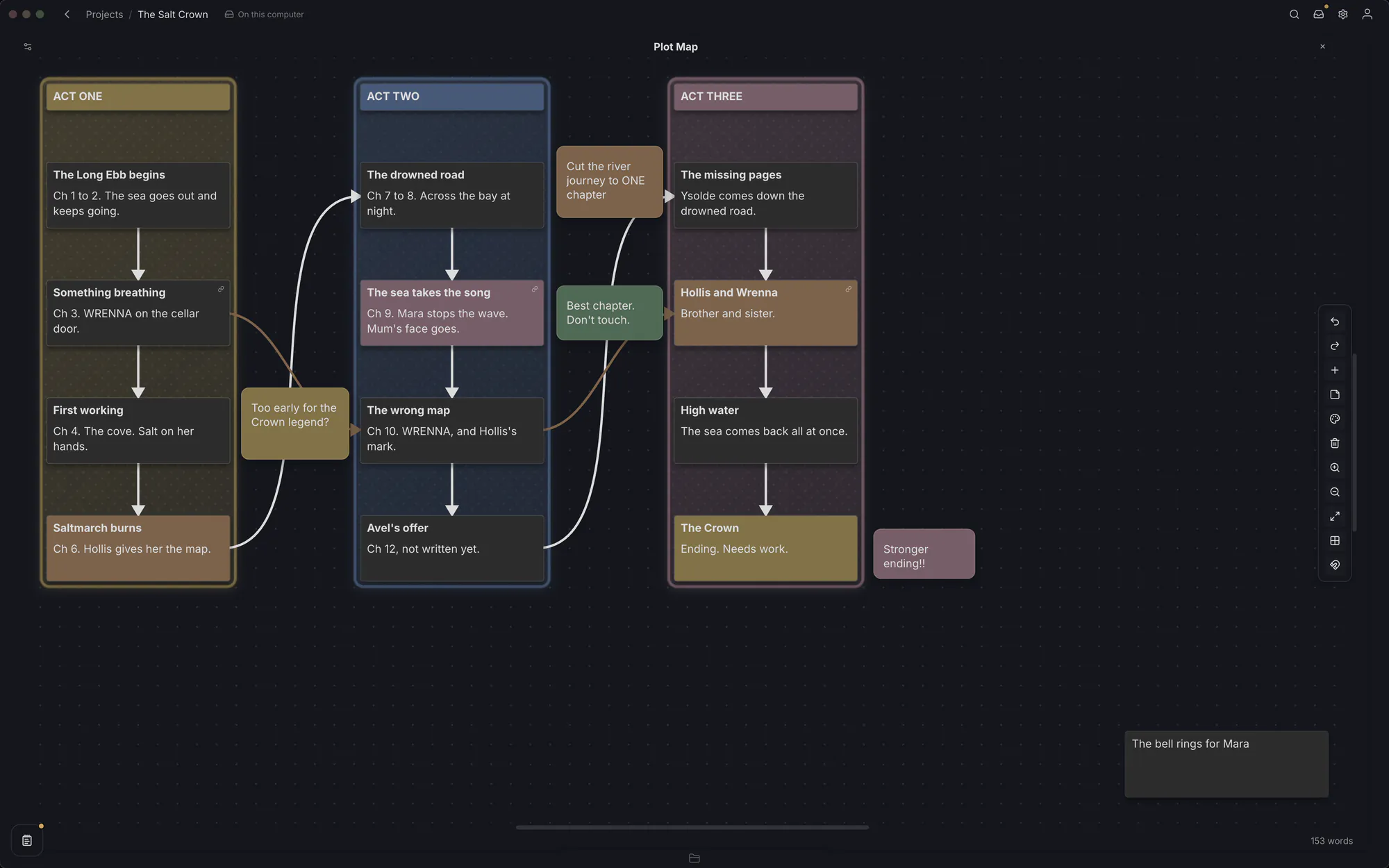Open the user account icon
1389x868 pixels.
point(1367,14)
